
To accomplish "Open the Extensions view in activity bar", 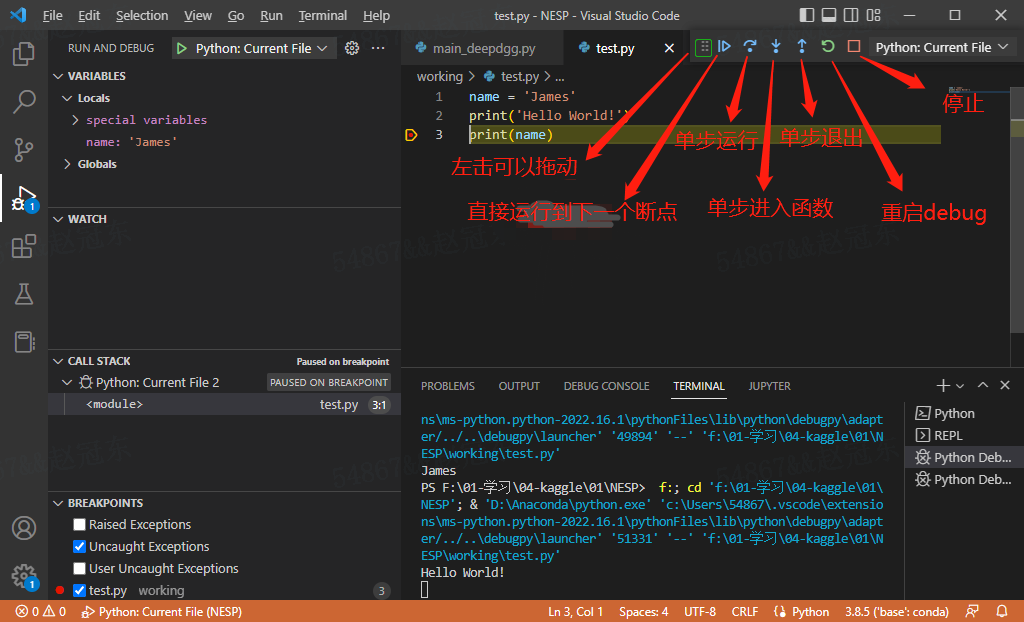I will point(24,246).
